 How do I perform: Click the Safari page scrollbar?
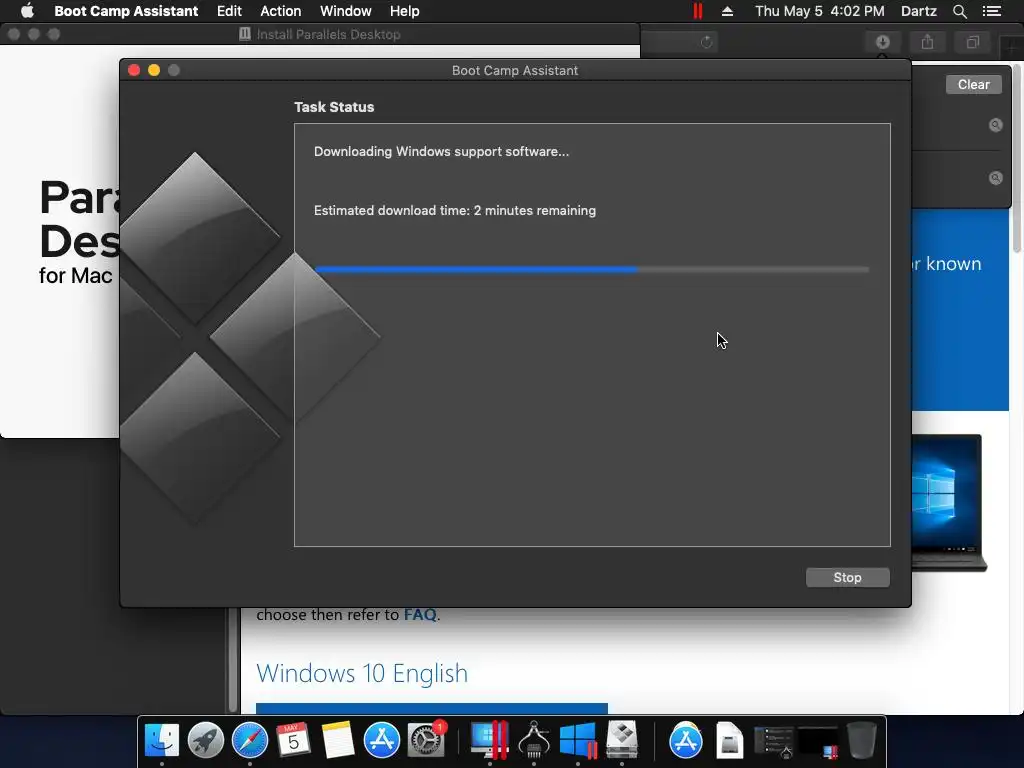click(1016, 157)
